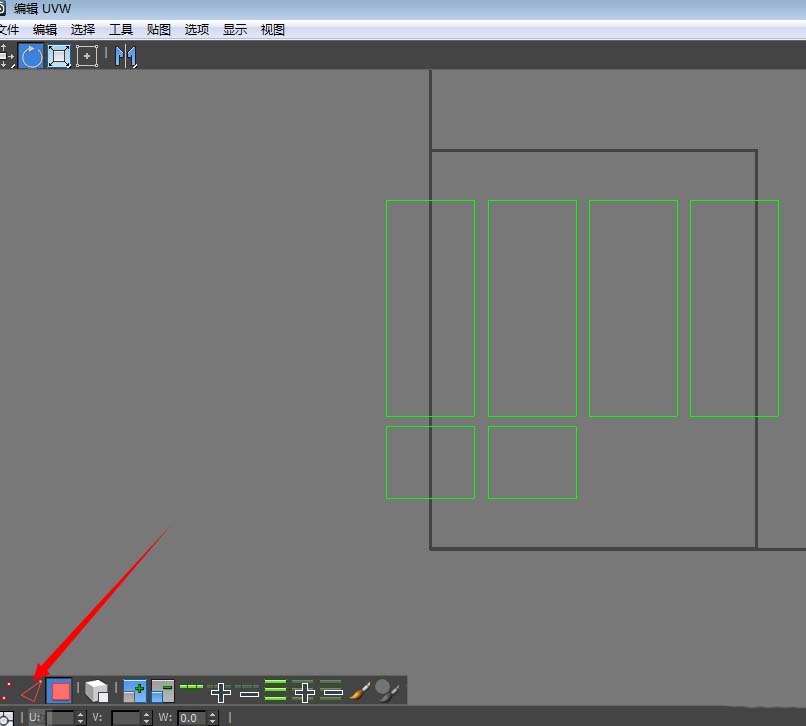Screen dimensions: 806x726
Task: Click the U value spinner arrows
Action: [x=81, y=718]
